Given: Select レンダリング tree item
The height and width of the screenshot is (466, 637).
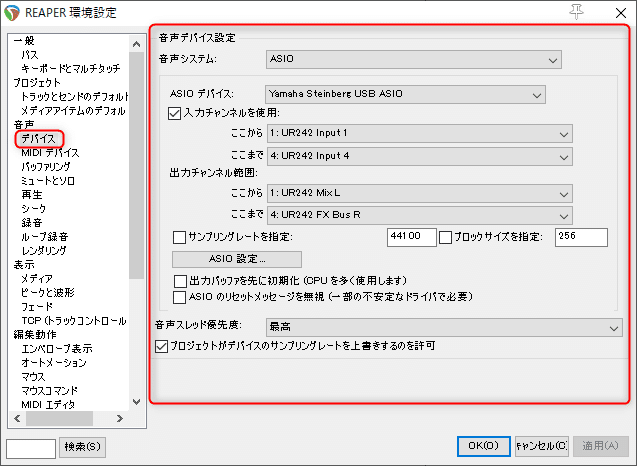Looking at the screenshot, I should pyautogui.click(x=44, y=251).
